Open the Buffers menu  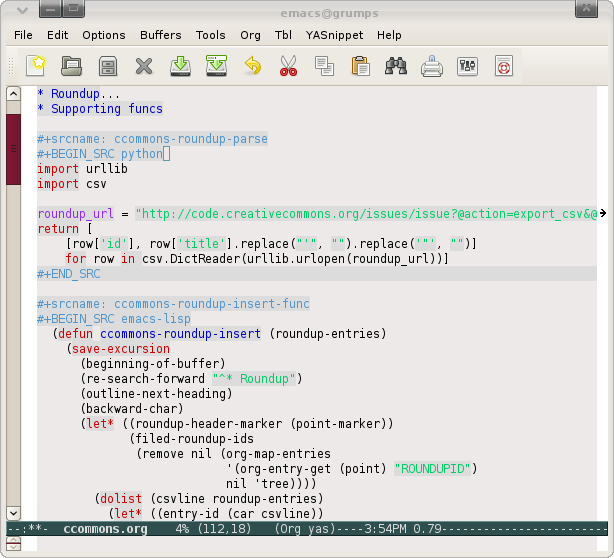pyautogui.click(x=161, y=35)
